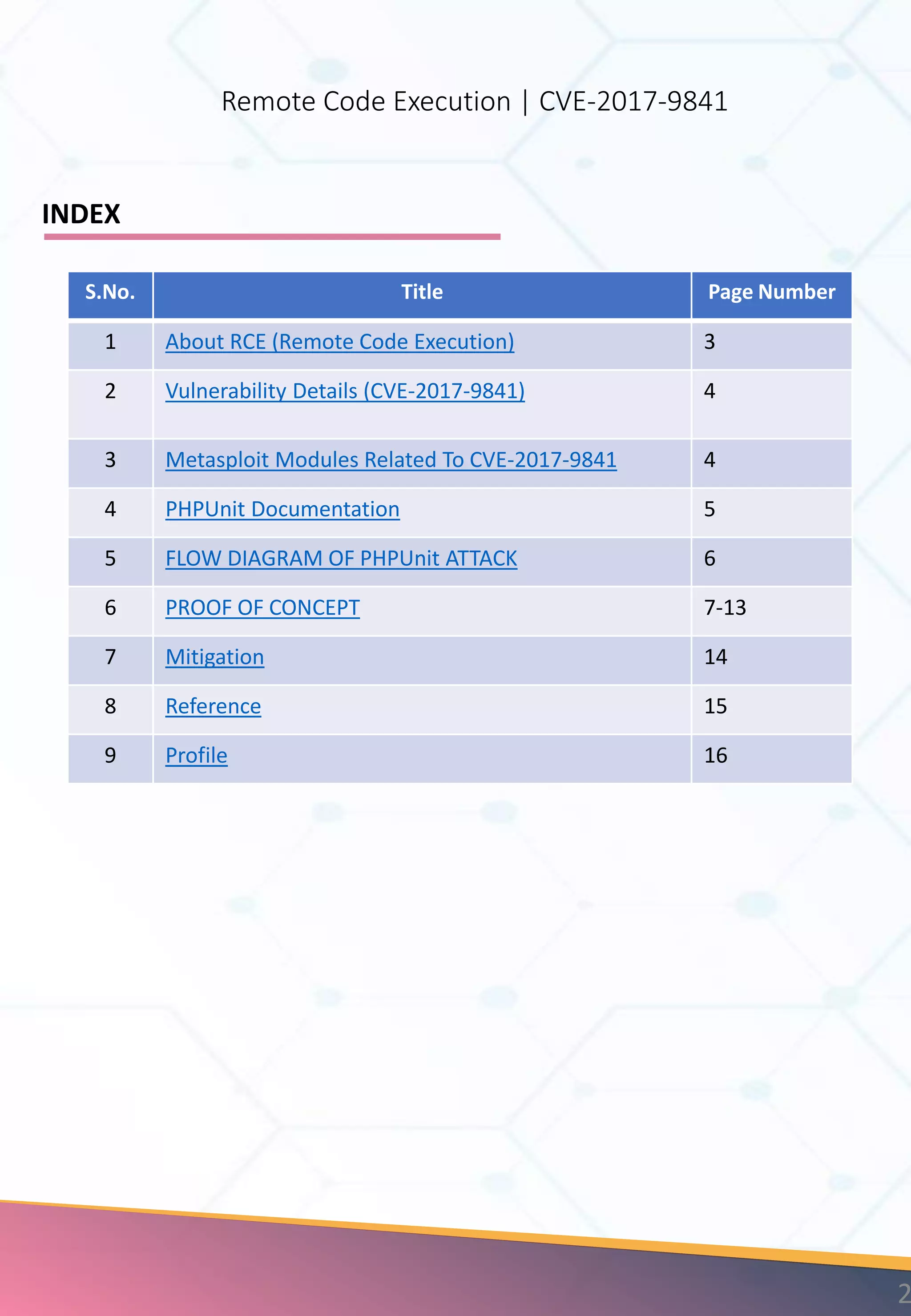Follow the PHPUnit Documentation link
911x1316 pixels.
282,509
